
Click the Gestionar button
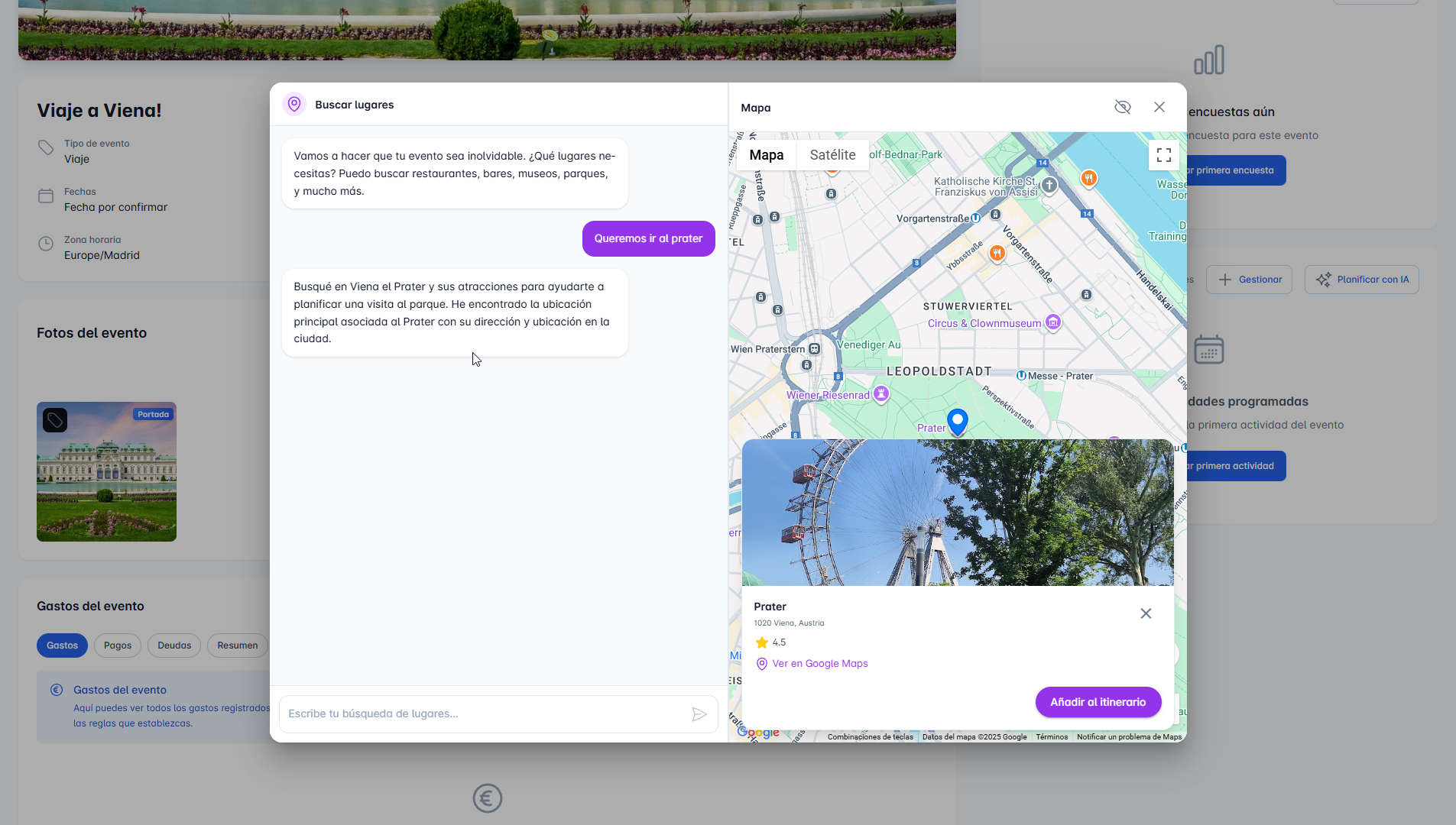click(1249, 280)
